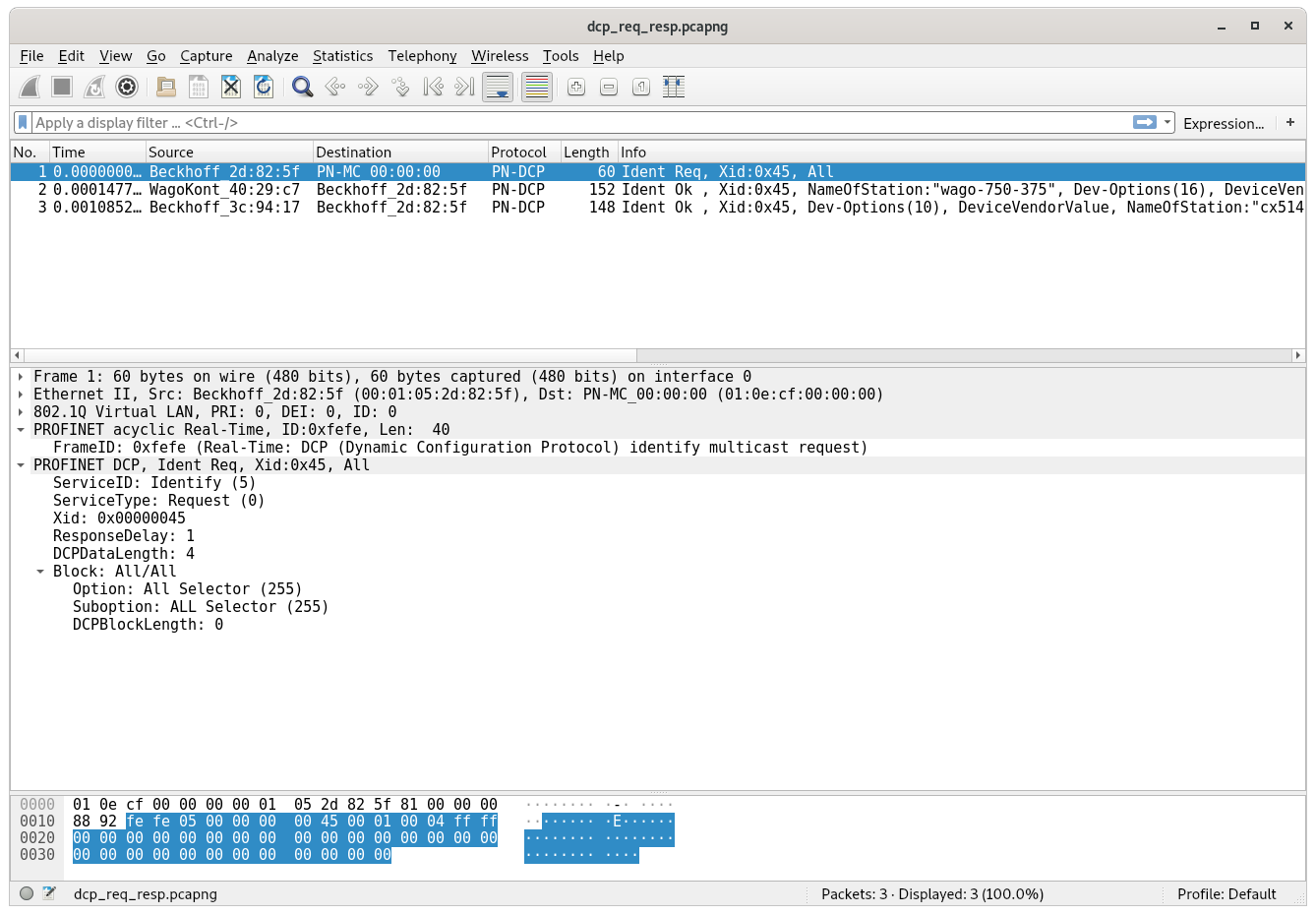Reload the capture file
The width and height of the screenshot is (1316, 915).
point(264,88)
